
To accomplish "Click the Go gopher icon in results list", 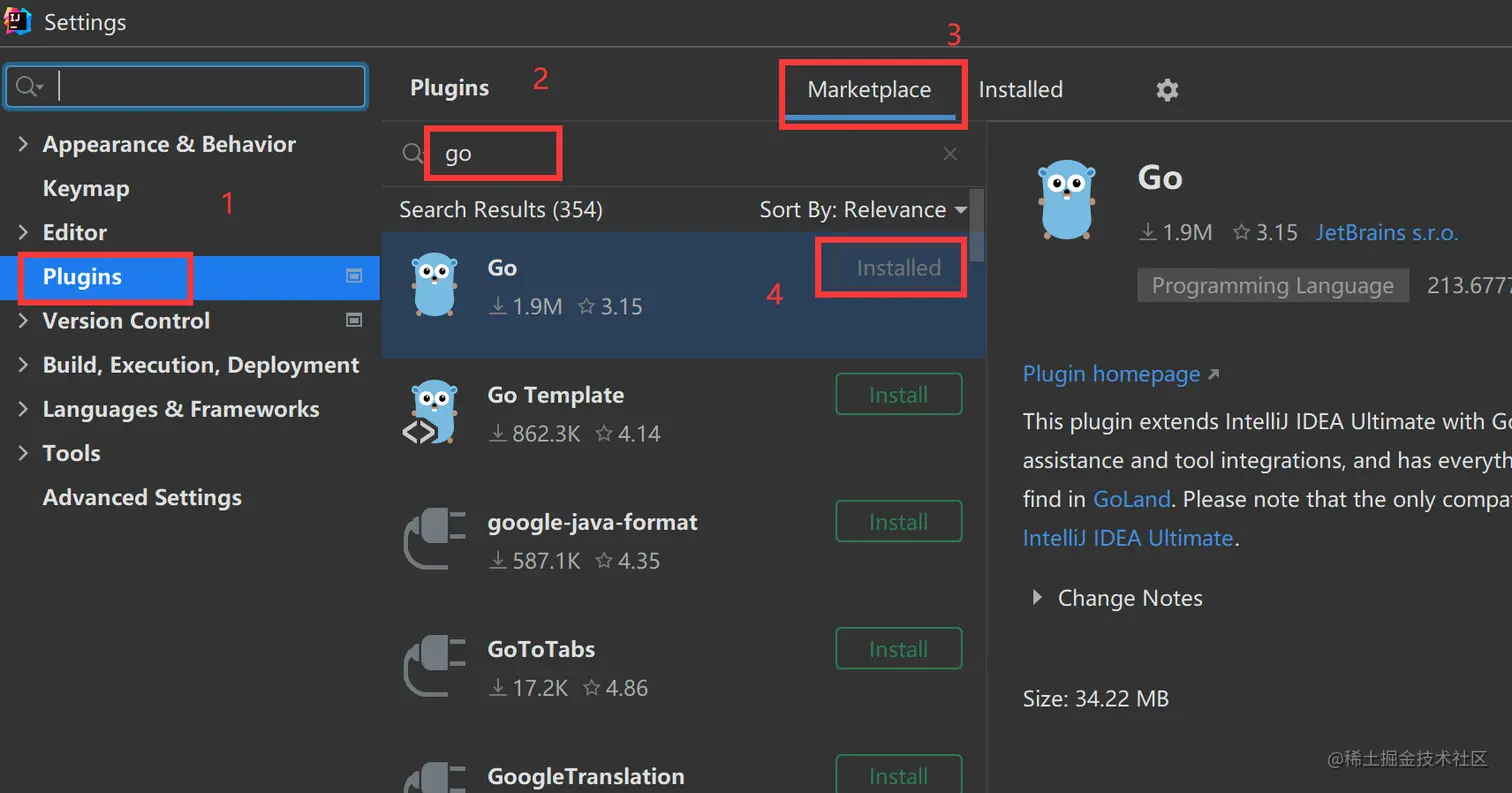I will pyautogui.click(x=435, y=285).
